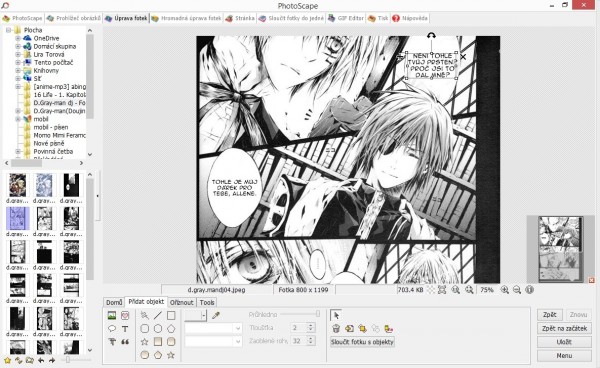Viewport: 600px width, 368px height.
Task: Expand the Domácí skupina node
Action: pyautogui.click(x=18, y=46)
